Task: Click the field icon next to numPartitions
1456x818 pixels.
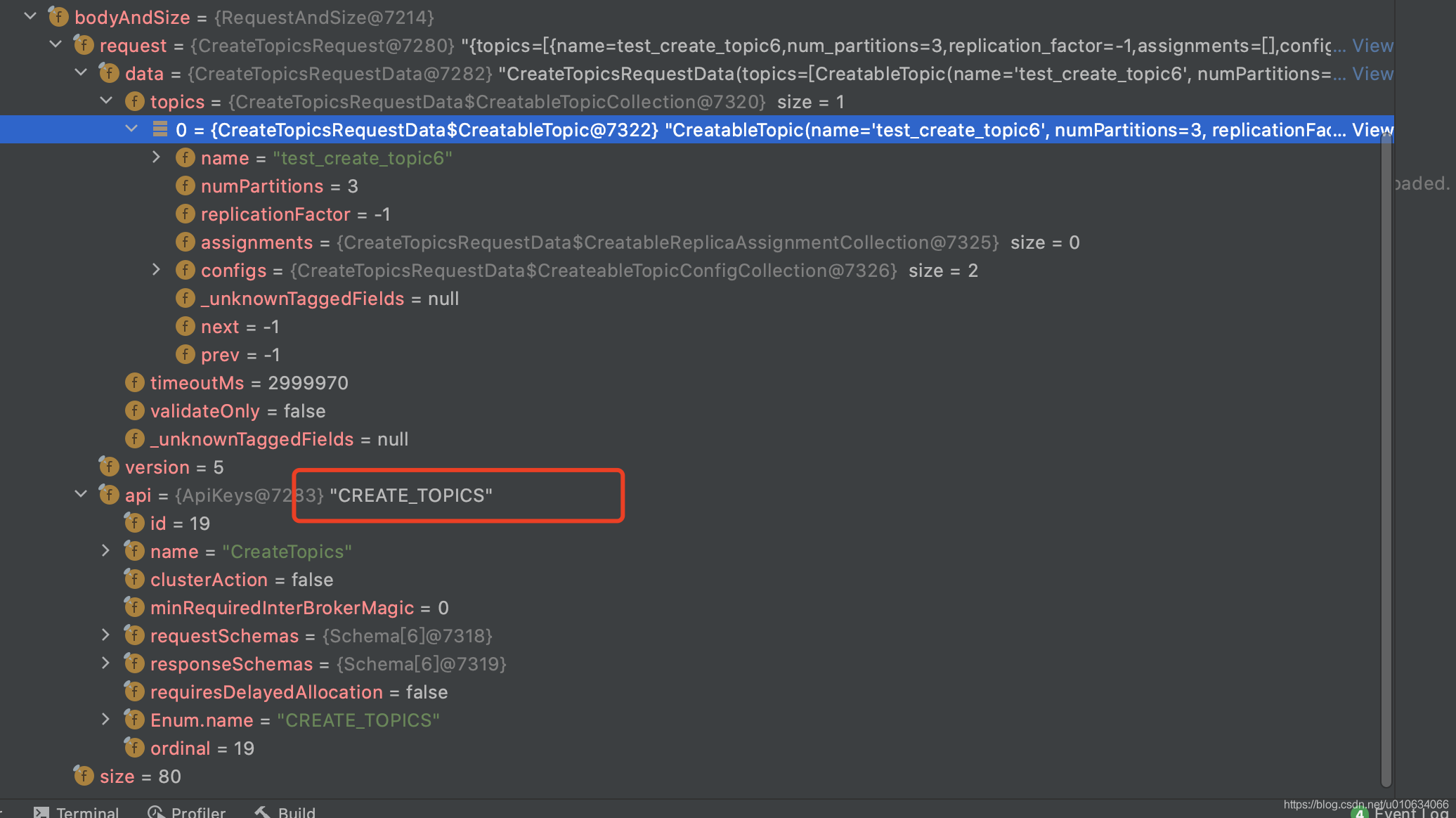Action: point(185,186)
